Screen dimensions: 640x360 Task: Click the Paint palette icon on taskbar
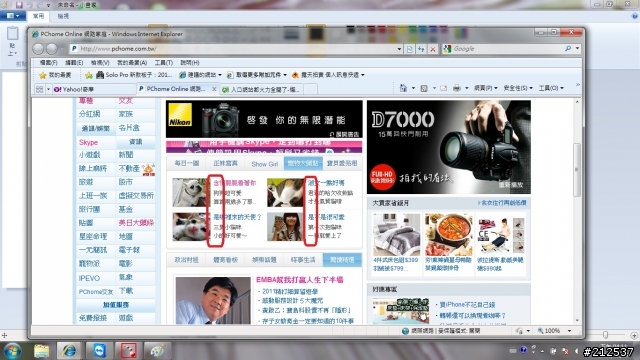pyautogui.click(x=158, y=350)
